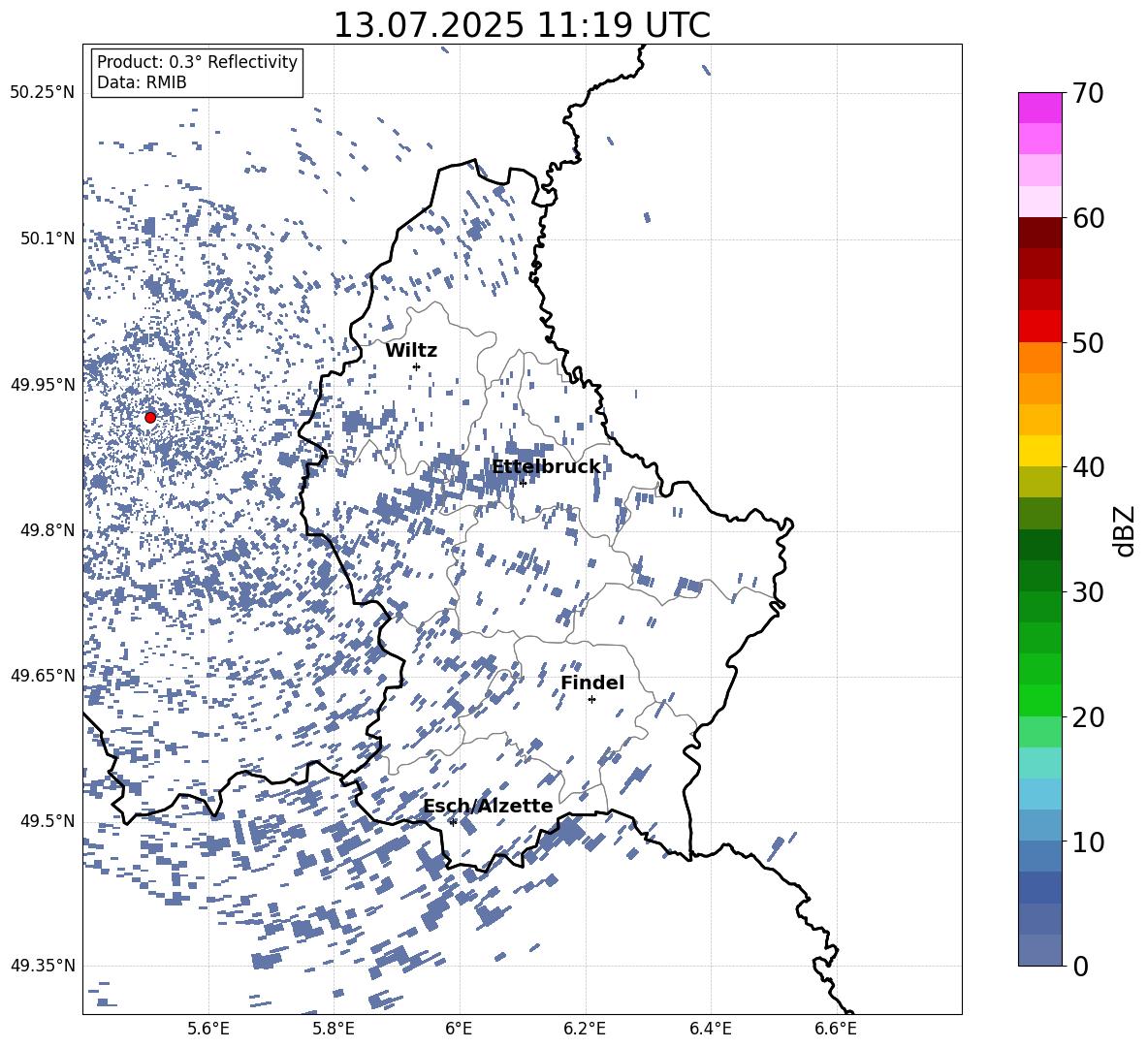Click the 50.25°N latitude label
This screenshot has width=1148, height=1048.
click(x=43, y=93)
